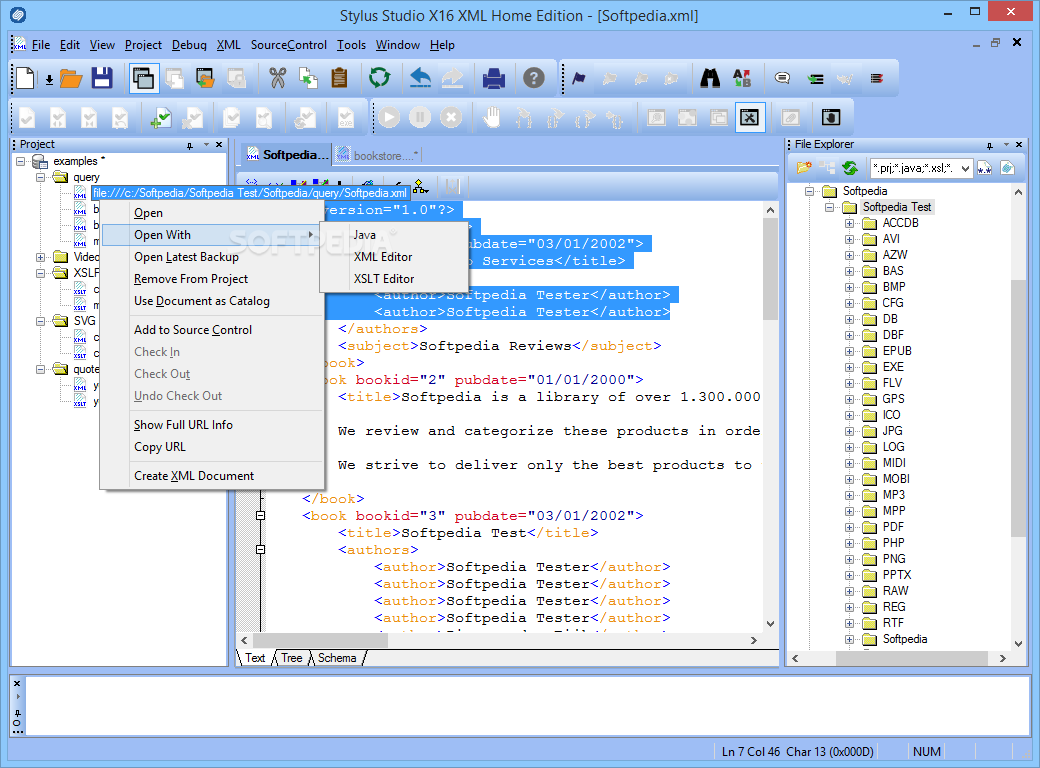The height and width of the screenshot is (768, 1040).
Task: Switch to the Schema view tab
Action: pos(337,658)
